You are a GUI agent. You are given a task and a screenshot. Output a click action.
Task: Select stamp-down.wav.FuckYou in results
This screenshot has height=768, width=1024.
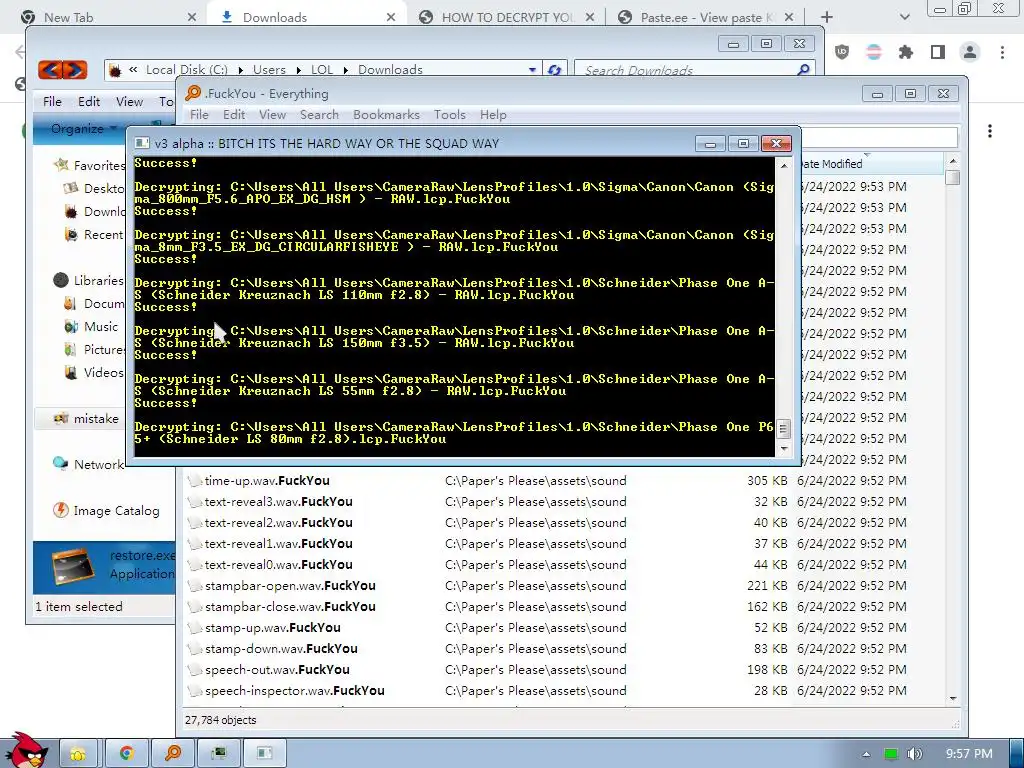pyautogui.click(x=281, y=648)
